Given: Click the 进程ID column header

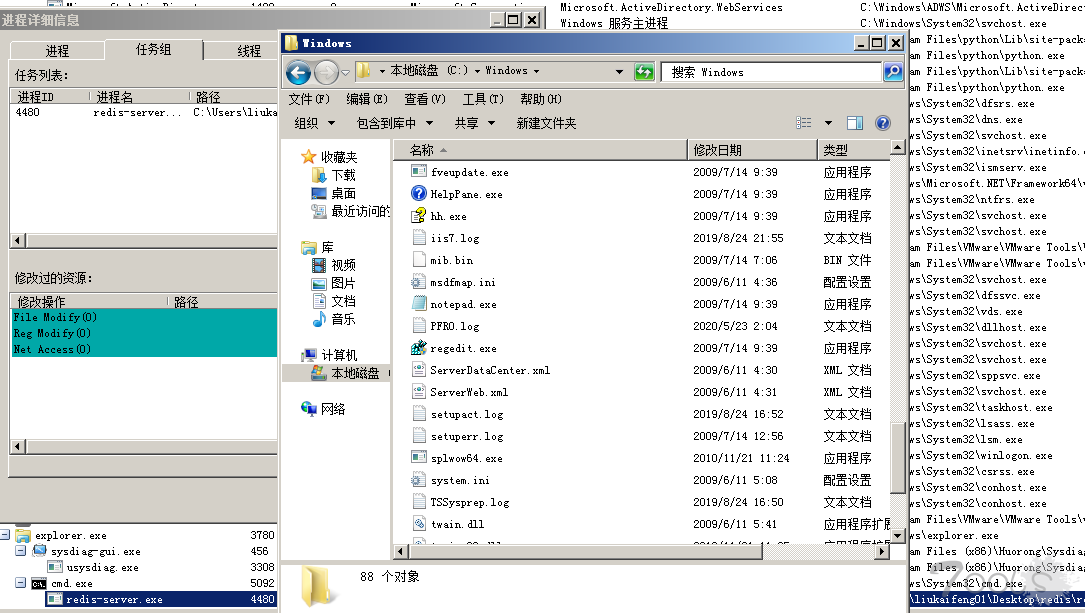Looking at the screenshot, I should tap(50, 97).
